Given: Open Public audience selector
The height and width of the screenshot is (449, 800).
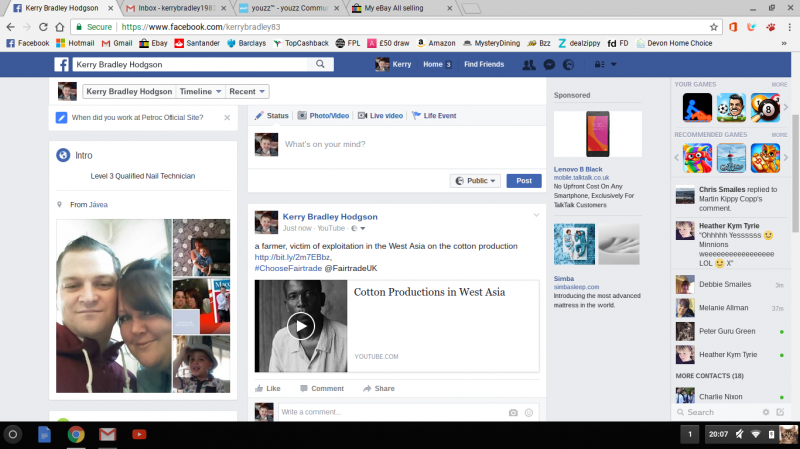Looking at the screenshot, I should tap(475, 181).
